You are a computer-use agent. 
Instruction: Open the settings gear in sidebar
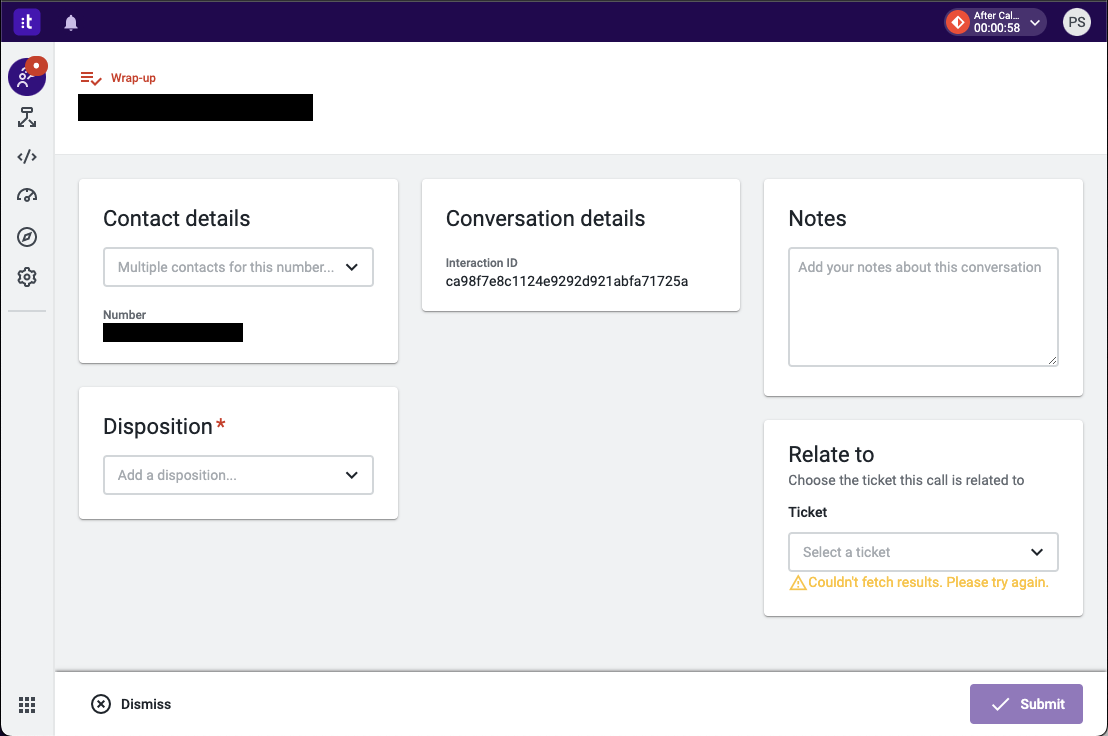click(27, 277)
